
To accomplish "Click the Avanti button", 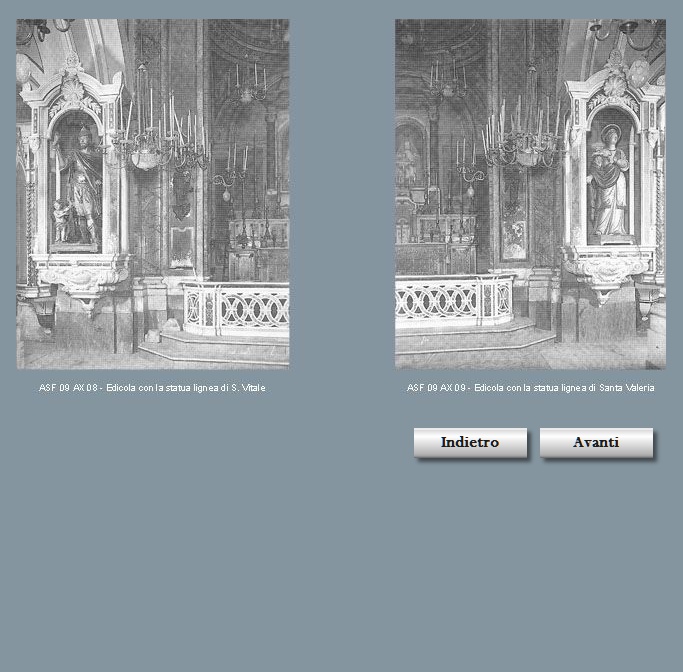I will [596, 442].
